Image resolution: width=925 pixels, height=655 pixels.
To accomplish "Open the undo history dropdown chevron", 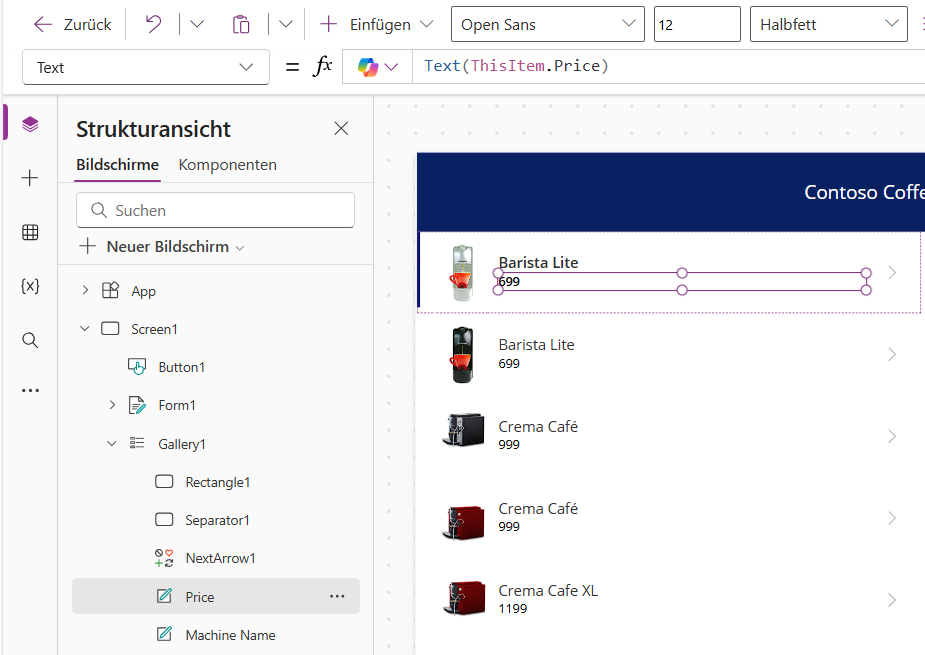I will tap(196, 24).
